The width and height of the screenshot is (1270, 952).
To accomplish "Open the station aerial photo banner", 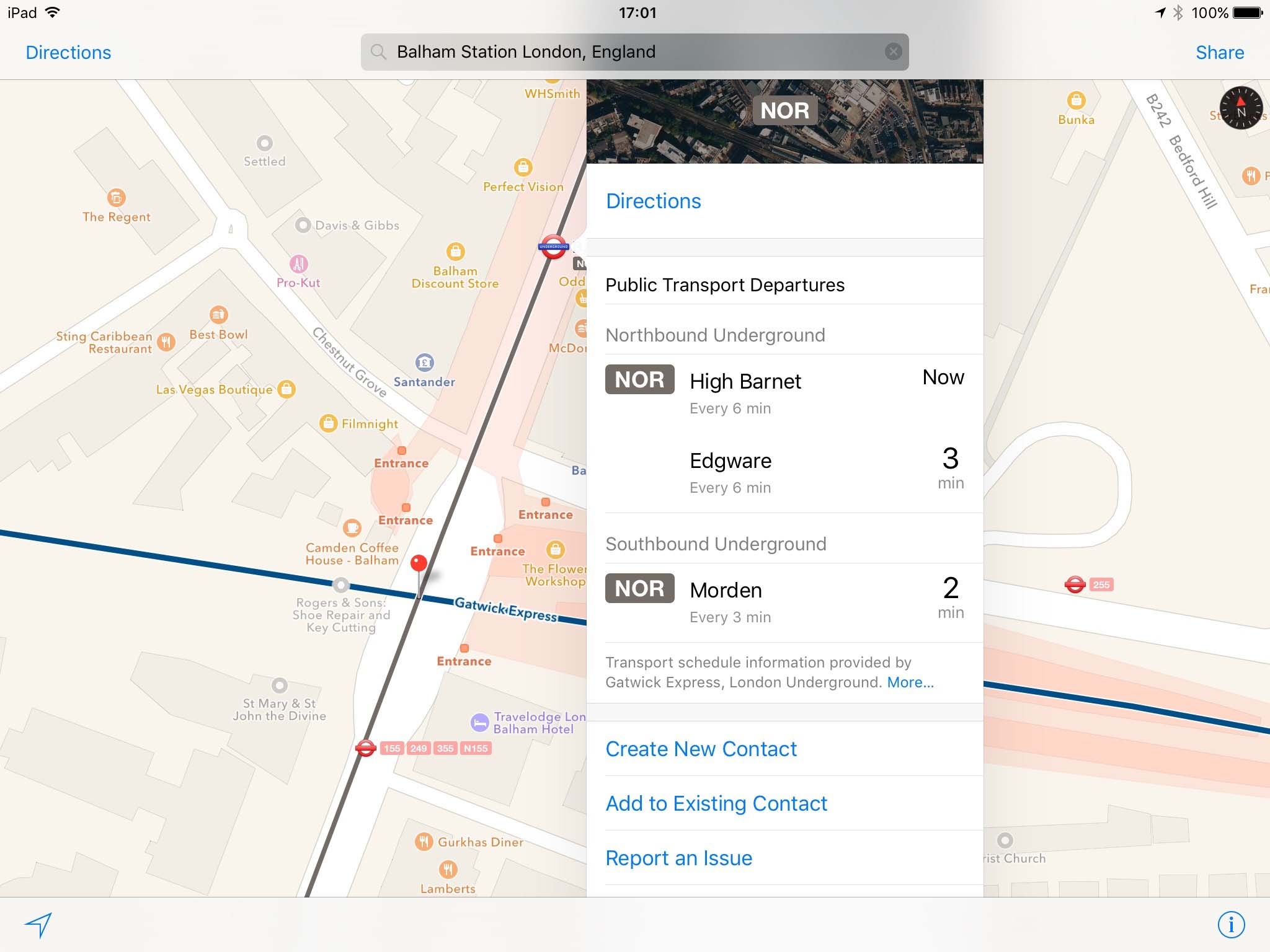I will point(784,121).
